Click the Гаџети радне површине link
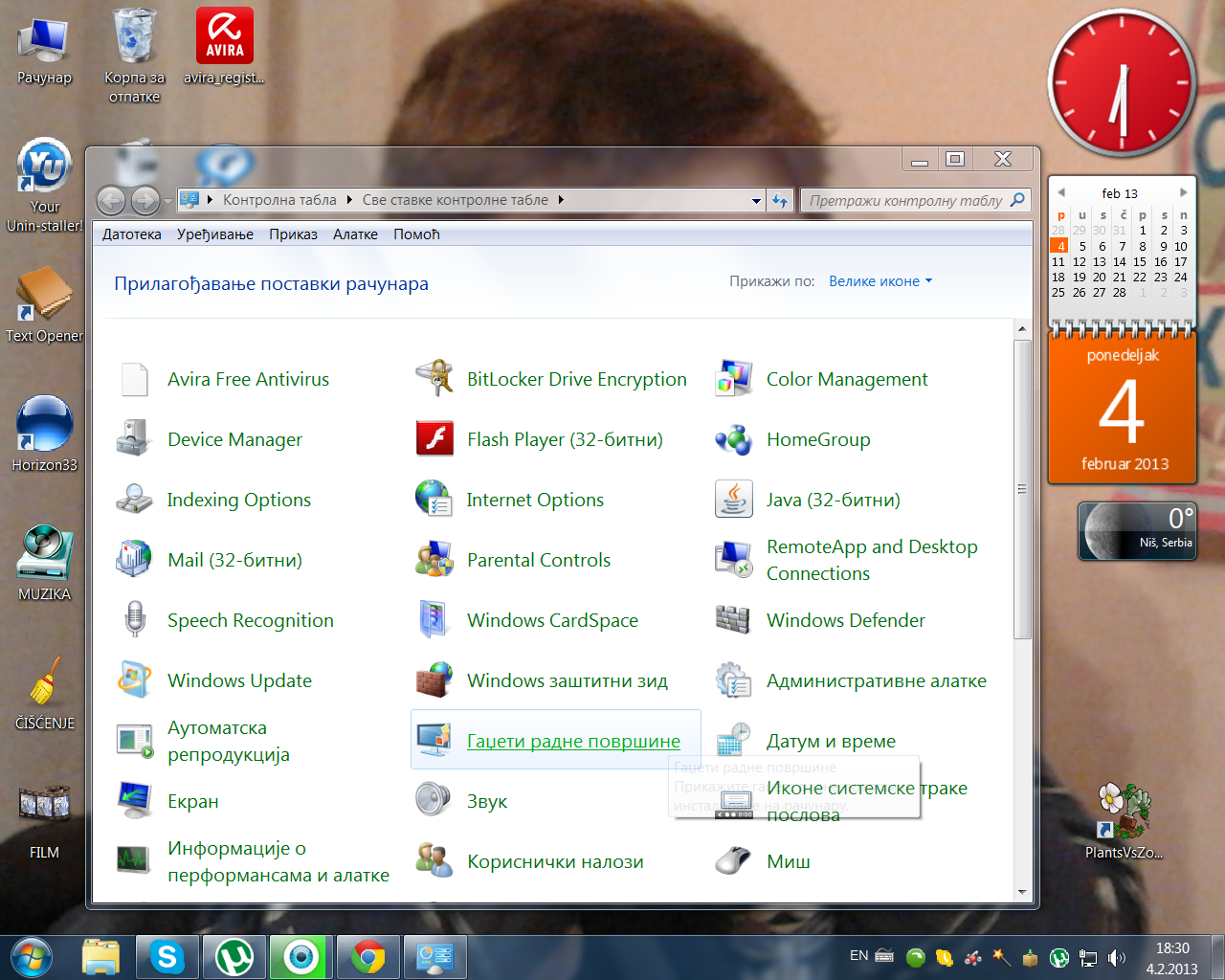 point(573,741)
